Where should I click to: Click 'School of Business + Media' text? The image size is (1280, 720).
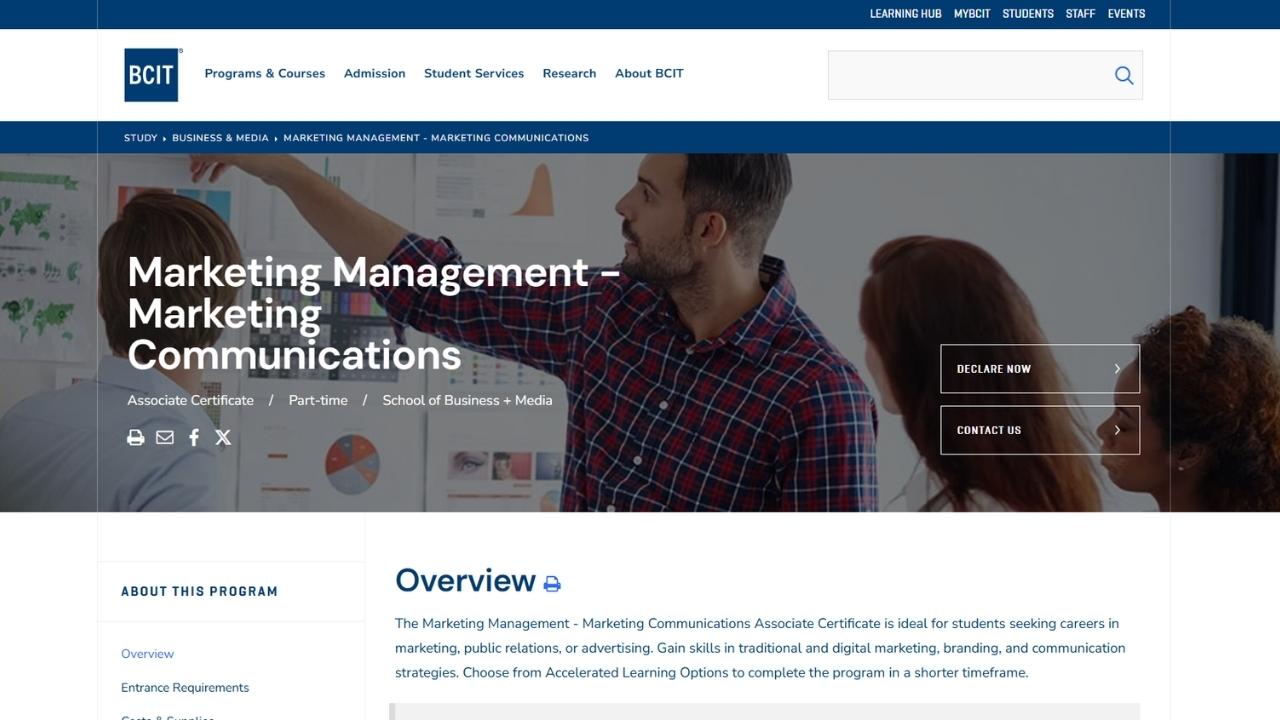coord(467,400)
